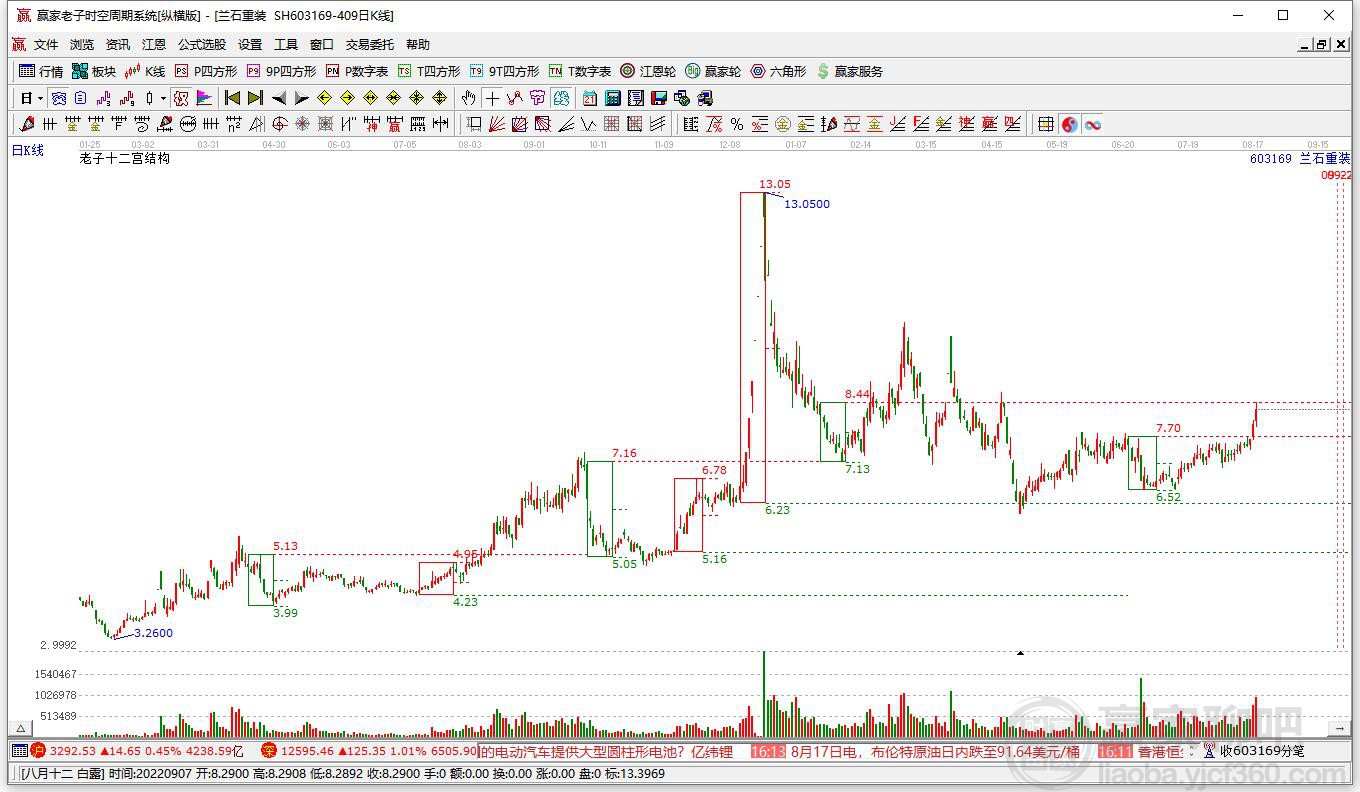Open the candlestick style dropdown arrow
The image size is (1360, 792).
(x=163, y=98)
